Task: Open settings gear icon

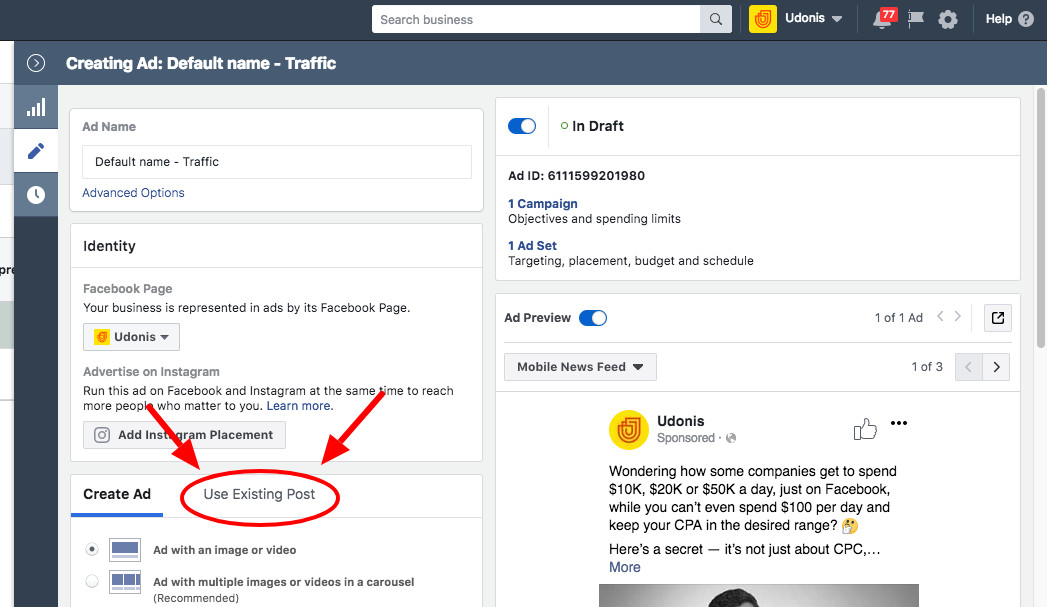Action: tap(948, 19)
